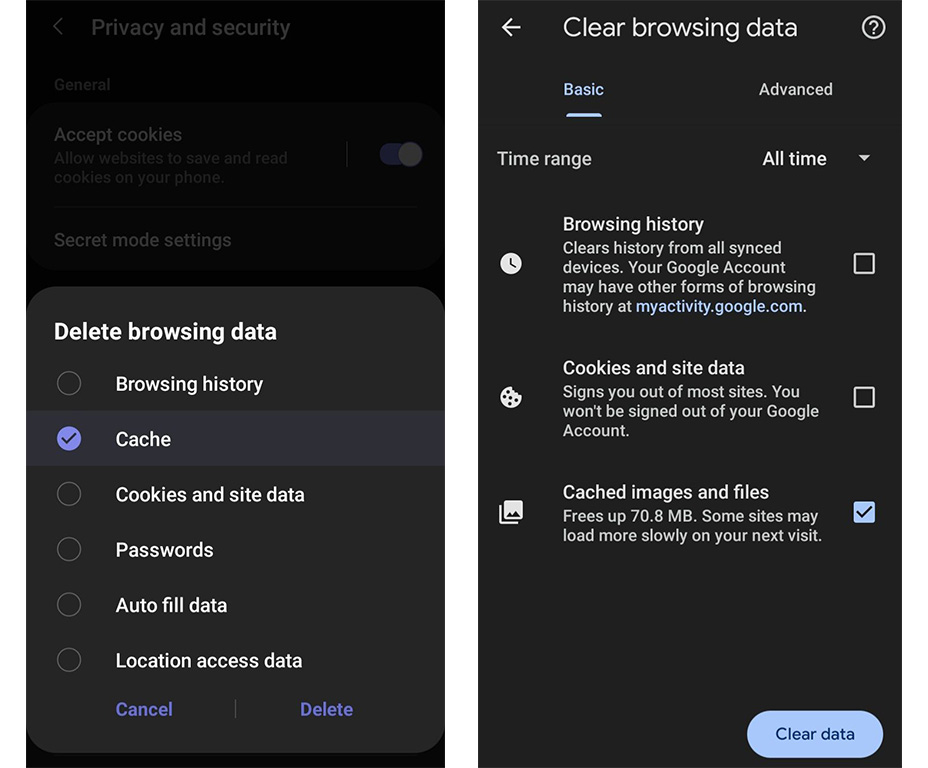Toggle the Accept cookies switch
Viewport: 928px width, 768px height.
tap(401, 155)
